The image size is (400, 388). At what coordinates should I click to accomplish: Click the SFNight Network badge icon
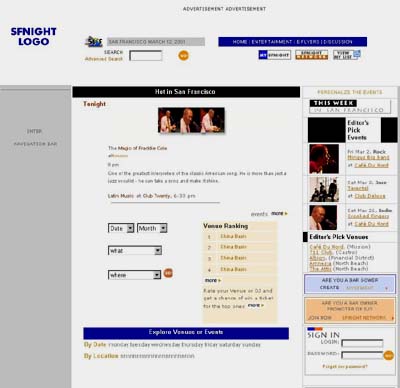pyautogui.click(x=312, y=55)
